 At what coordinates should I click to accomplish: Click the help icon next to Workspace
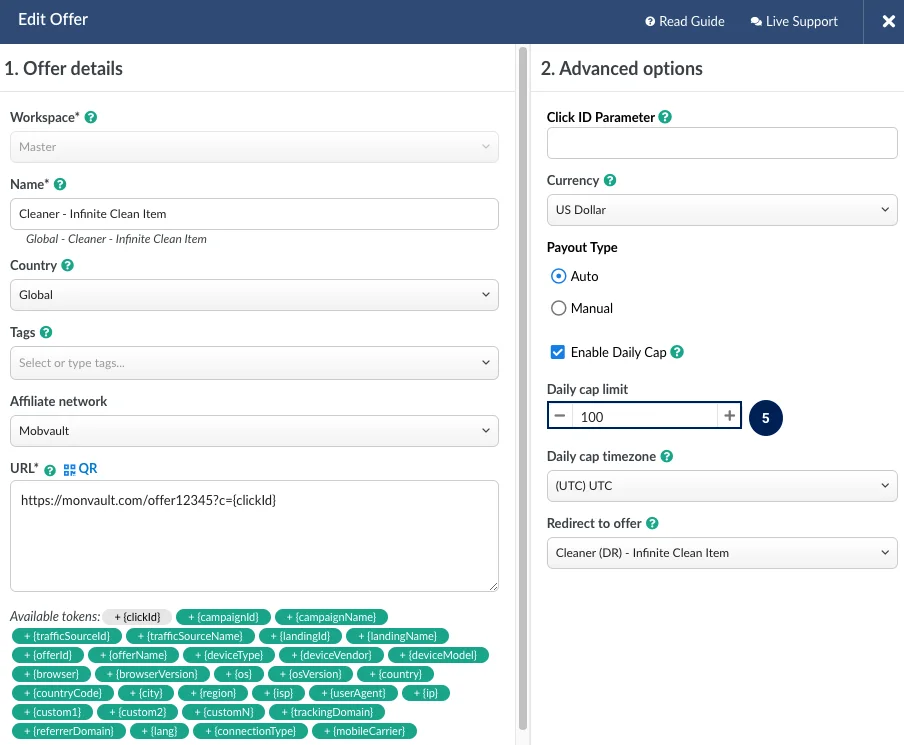click(x=91, y=117)
